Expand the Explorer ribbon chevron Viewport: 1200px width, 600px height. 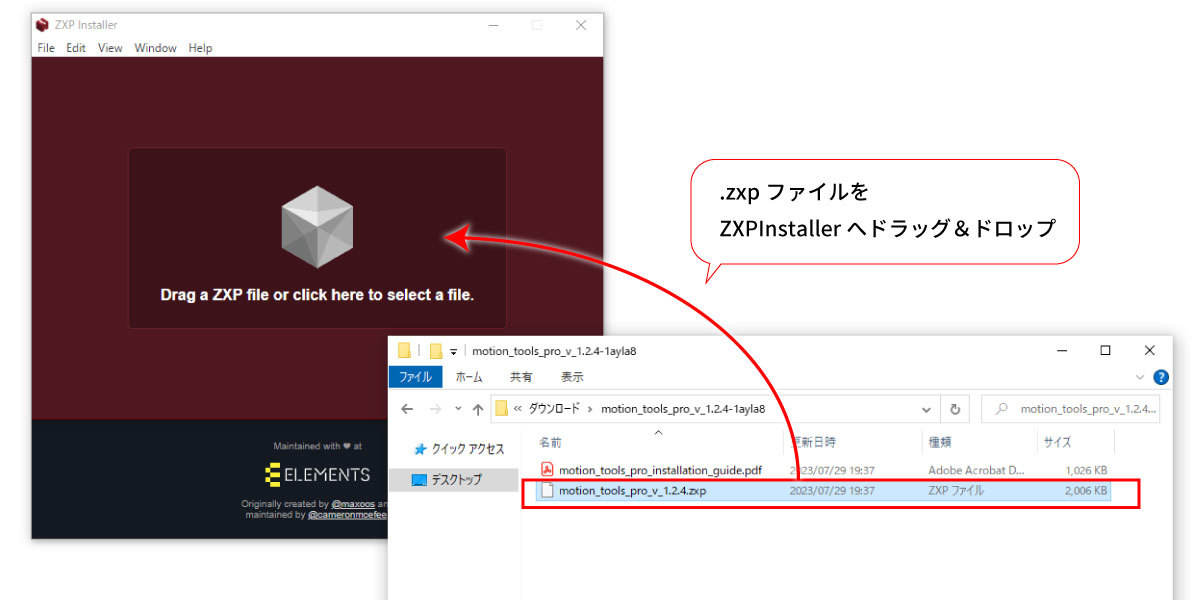pyautogui.click(x=1140, y=377)
